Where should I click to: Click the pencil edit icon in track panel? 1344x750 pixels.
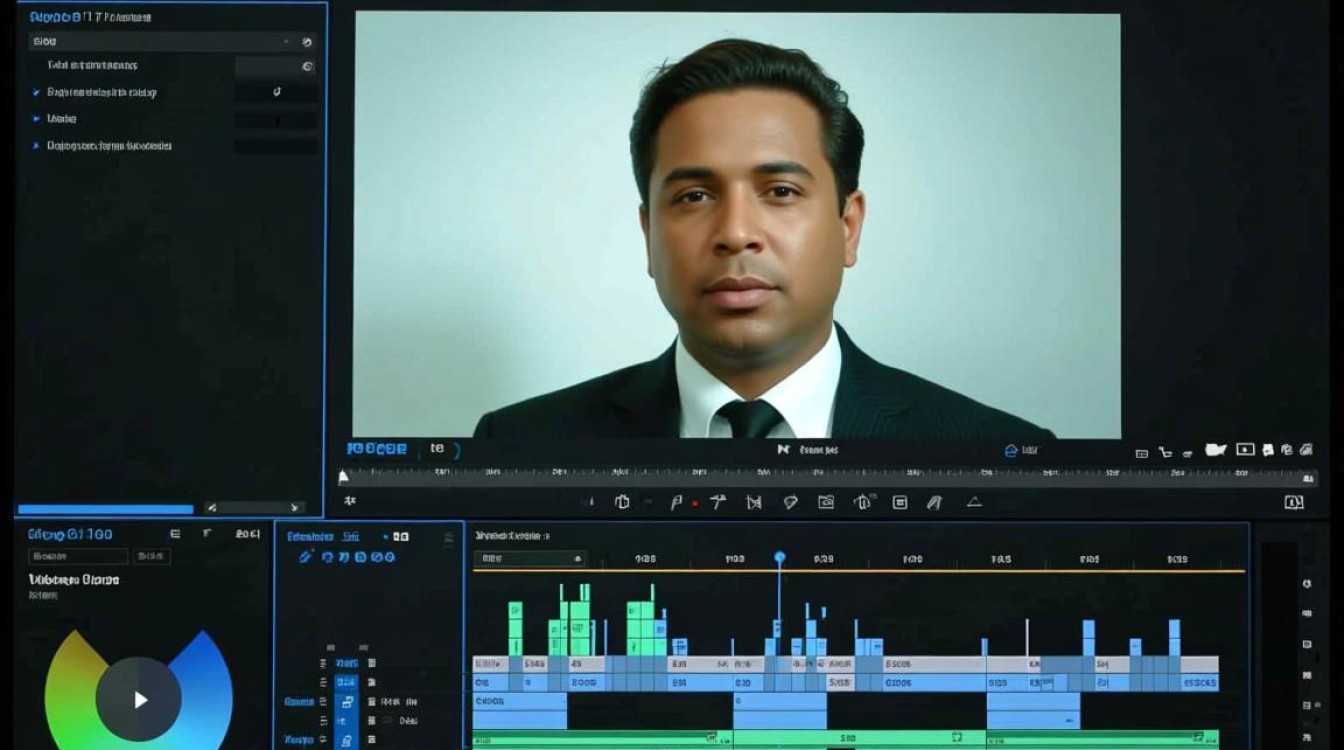[307, 557]
